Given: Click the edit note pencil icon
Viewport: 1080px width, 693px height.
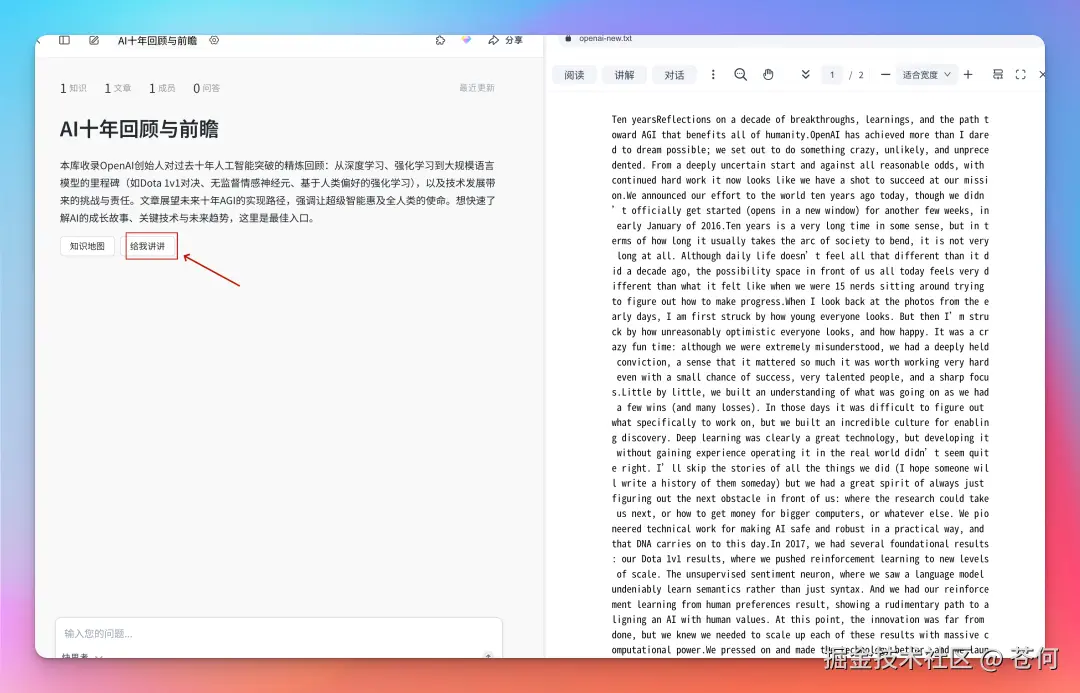Looking at the screenshot, I should click(94, 41).
